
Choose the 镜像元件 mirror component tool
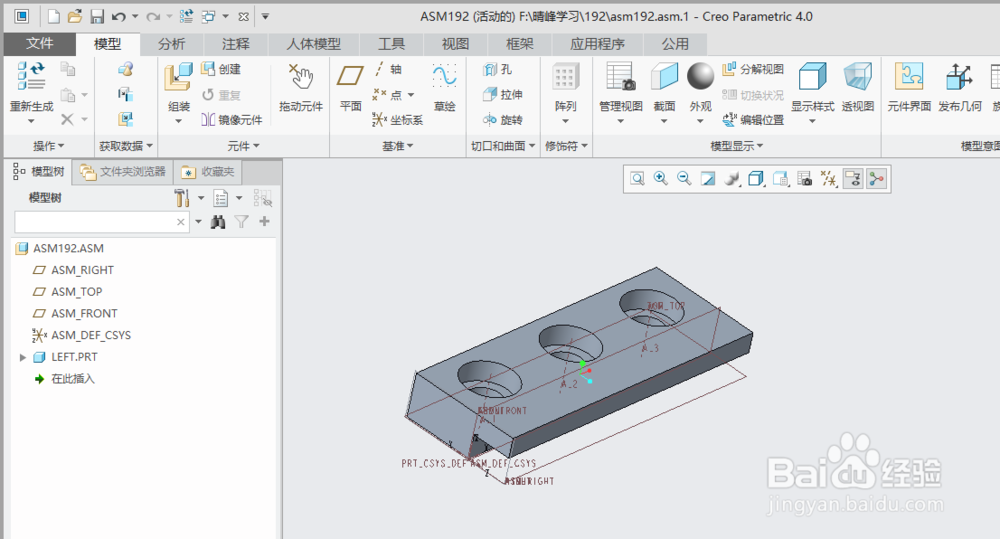(232, 120)
